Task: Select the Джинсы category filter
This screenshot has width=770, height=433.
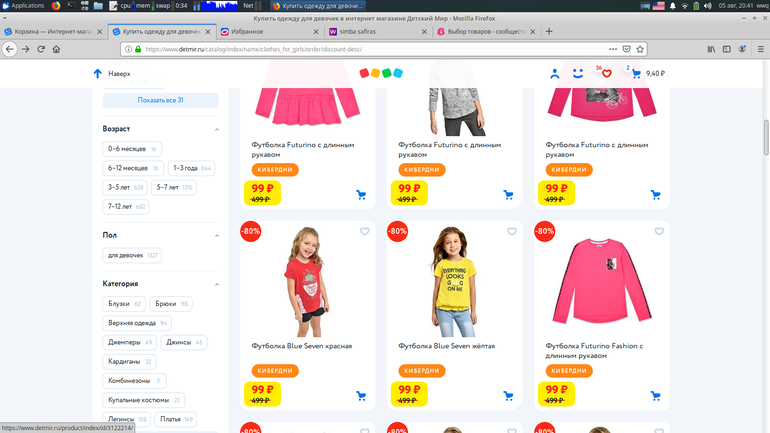Action: coord(184,342)
